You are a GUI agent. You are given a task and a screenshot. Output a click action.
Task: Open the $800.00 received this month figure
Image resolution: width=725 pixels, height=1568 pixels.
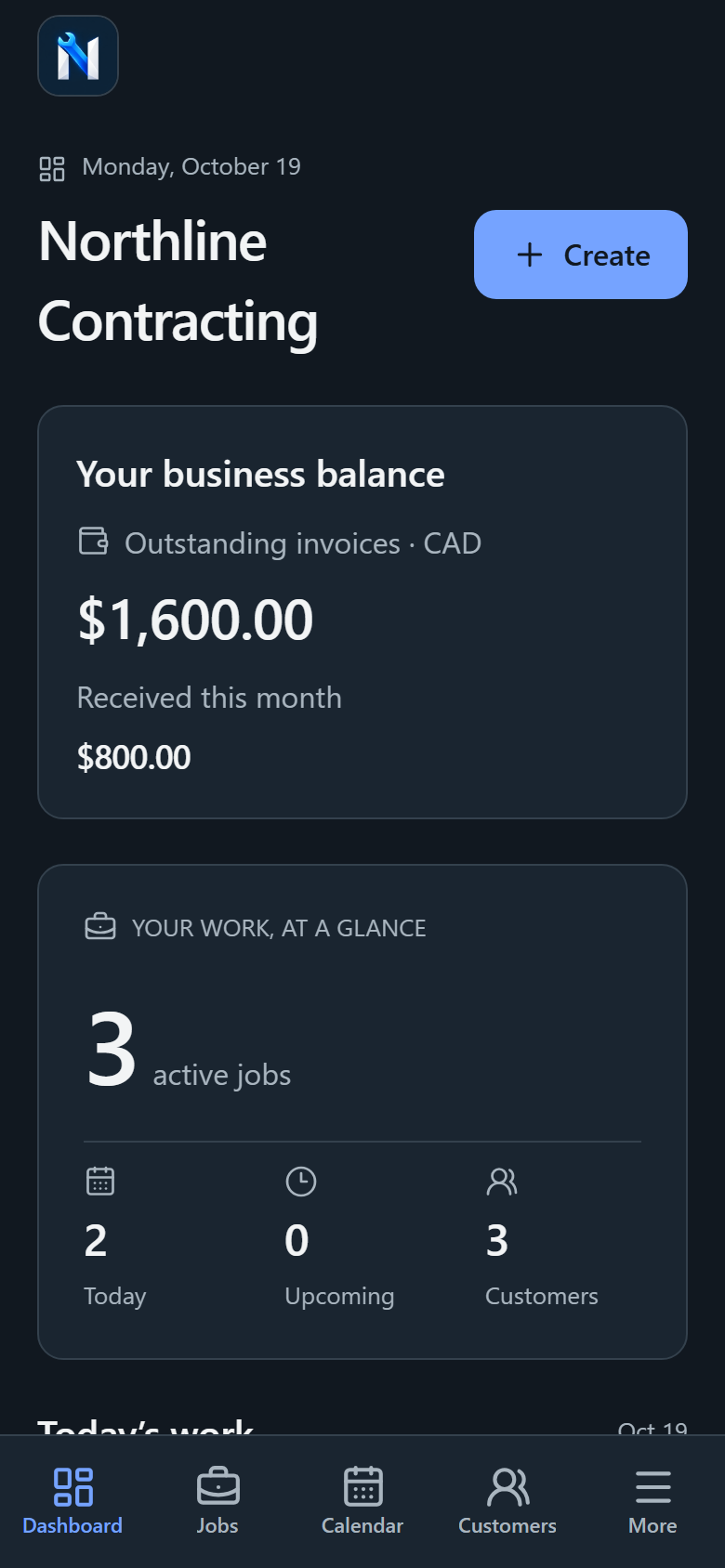(134, 757)
